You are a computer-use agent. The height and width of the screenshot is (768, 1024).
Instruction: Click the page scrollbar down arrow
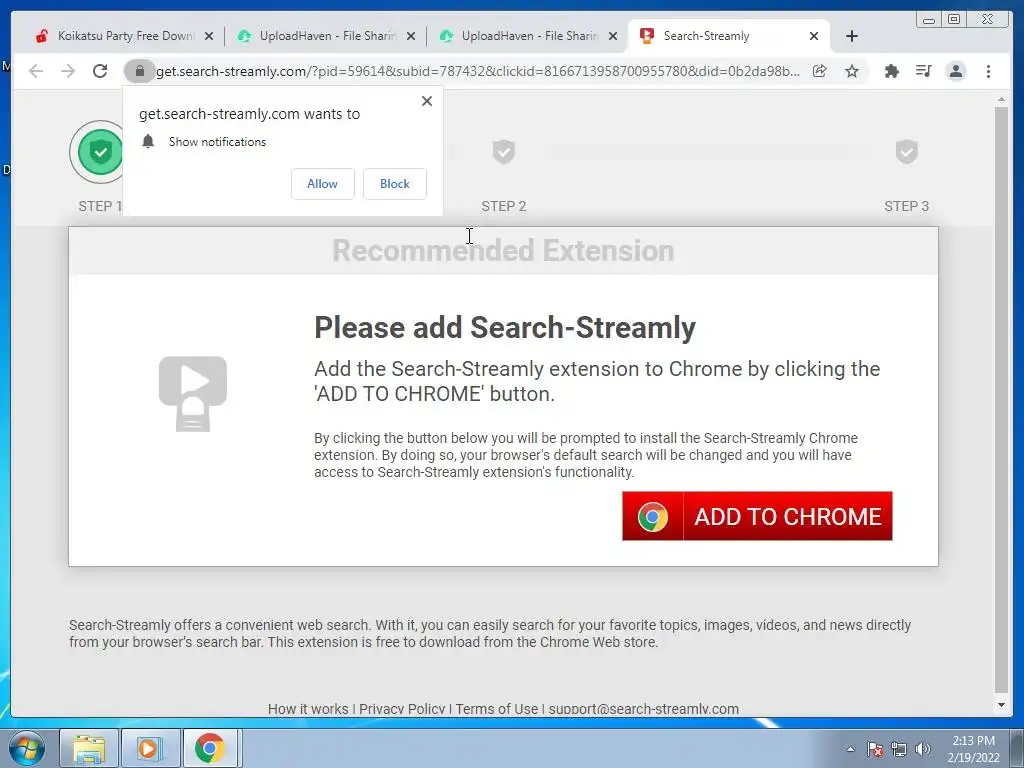pos(1001,705)
